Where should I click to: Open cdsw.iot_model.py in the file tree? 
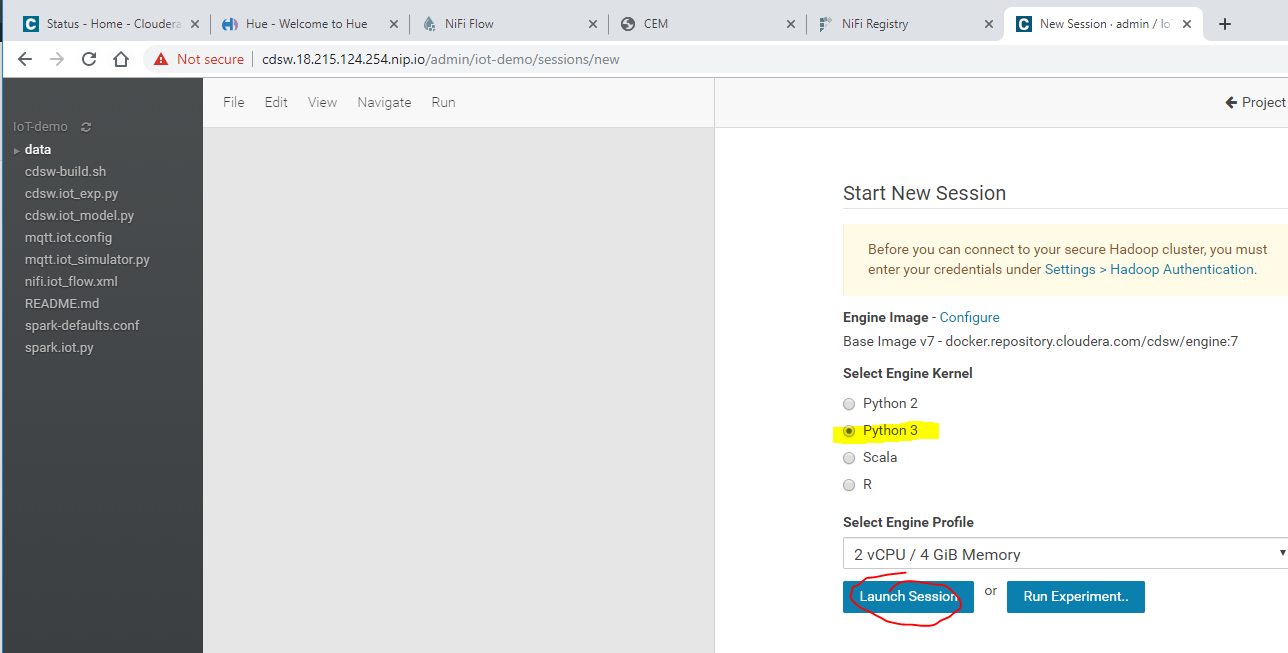point(79,216)
